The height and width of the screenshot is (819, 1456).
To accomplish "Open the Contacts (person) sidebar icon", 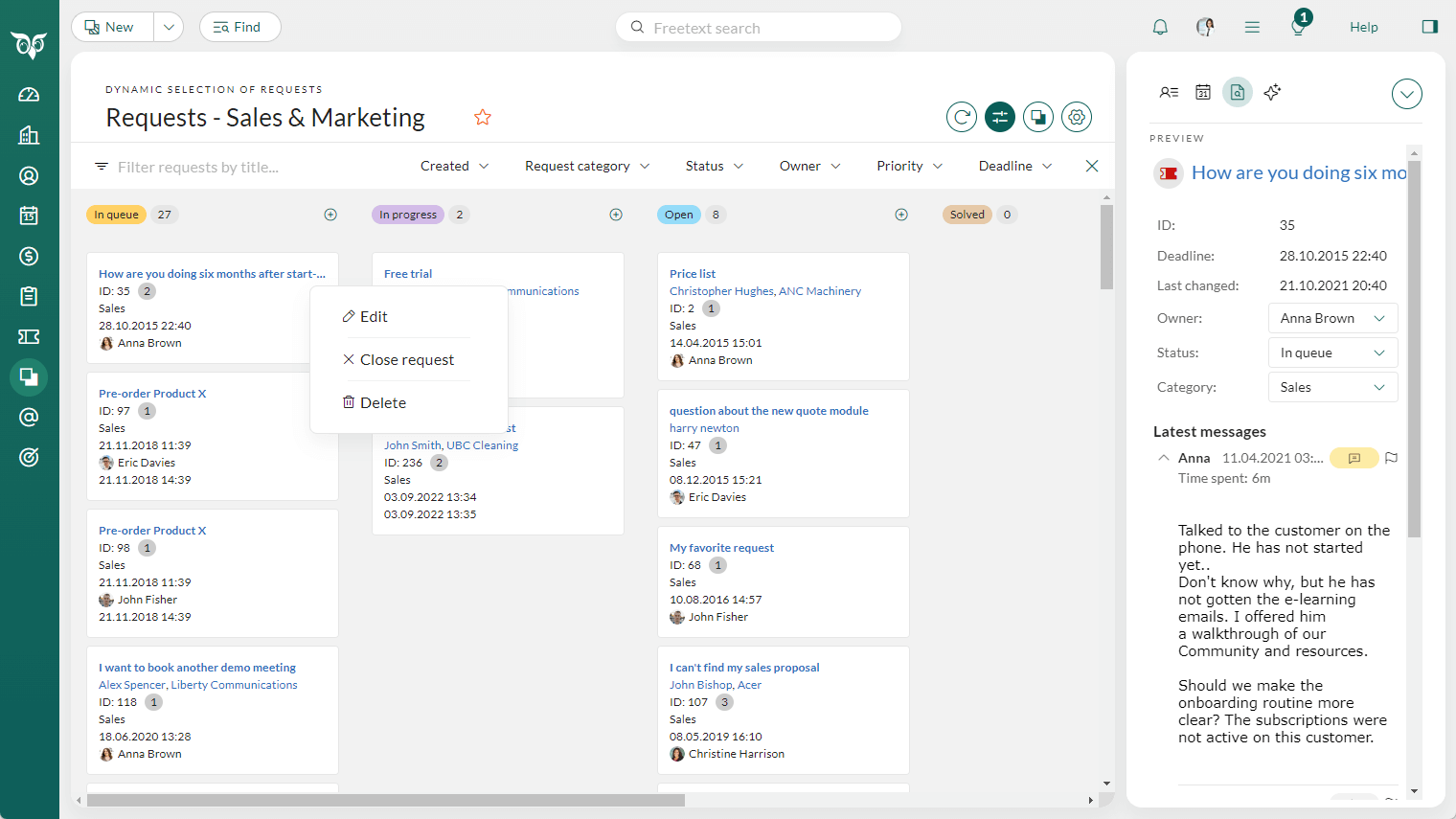I will click(29, 175).
